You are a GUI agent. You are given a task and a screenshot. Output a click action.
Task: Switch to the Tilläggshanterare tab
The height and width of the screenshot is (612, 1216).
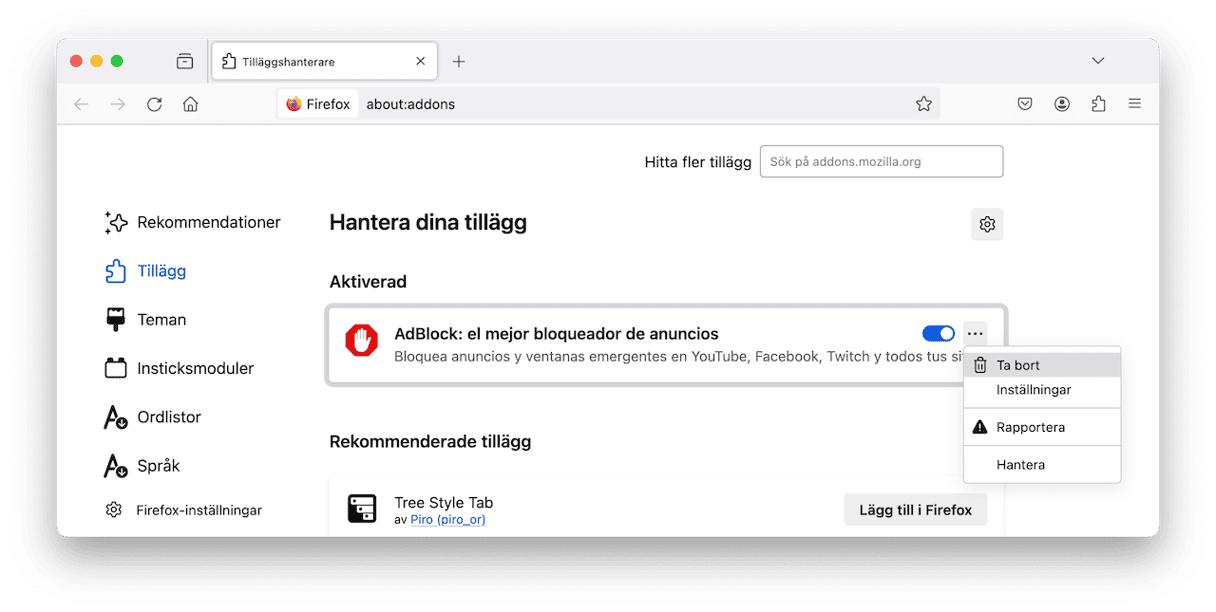click(324, 61)
